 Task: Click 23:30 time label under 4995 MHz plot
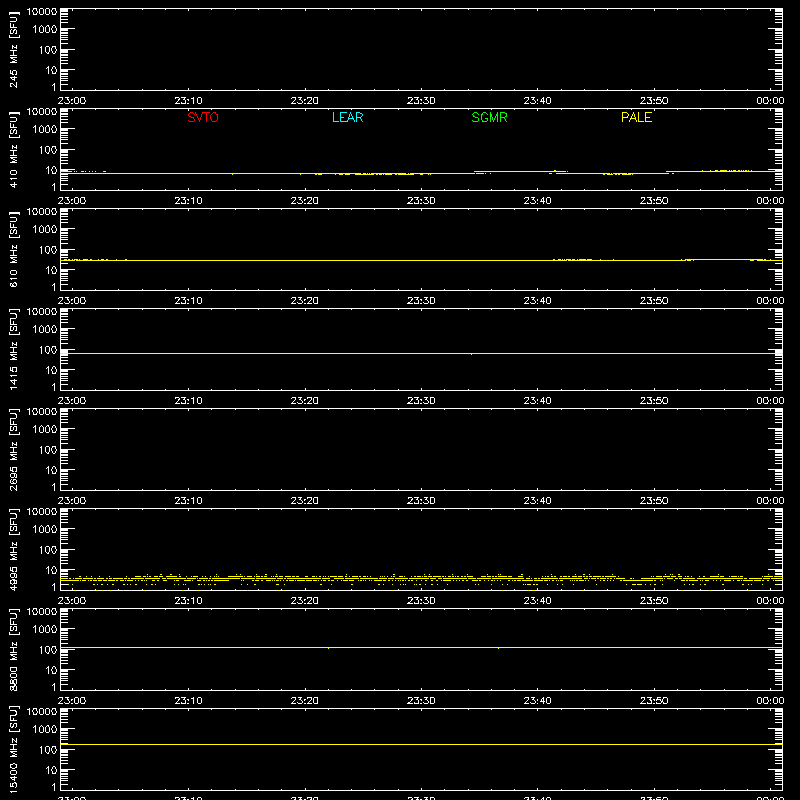(421, 601)
